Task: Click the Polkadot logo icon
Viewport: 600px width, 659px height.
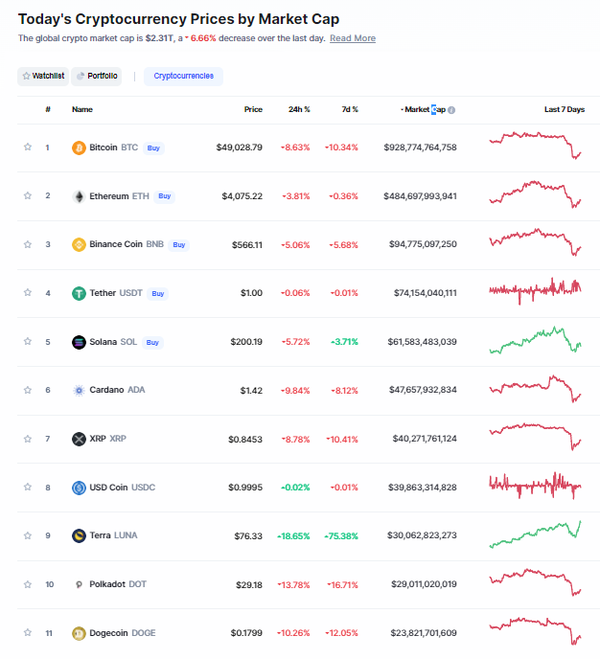Action: [79, 585]
